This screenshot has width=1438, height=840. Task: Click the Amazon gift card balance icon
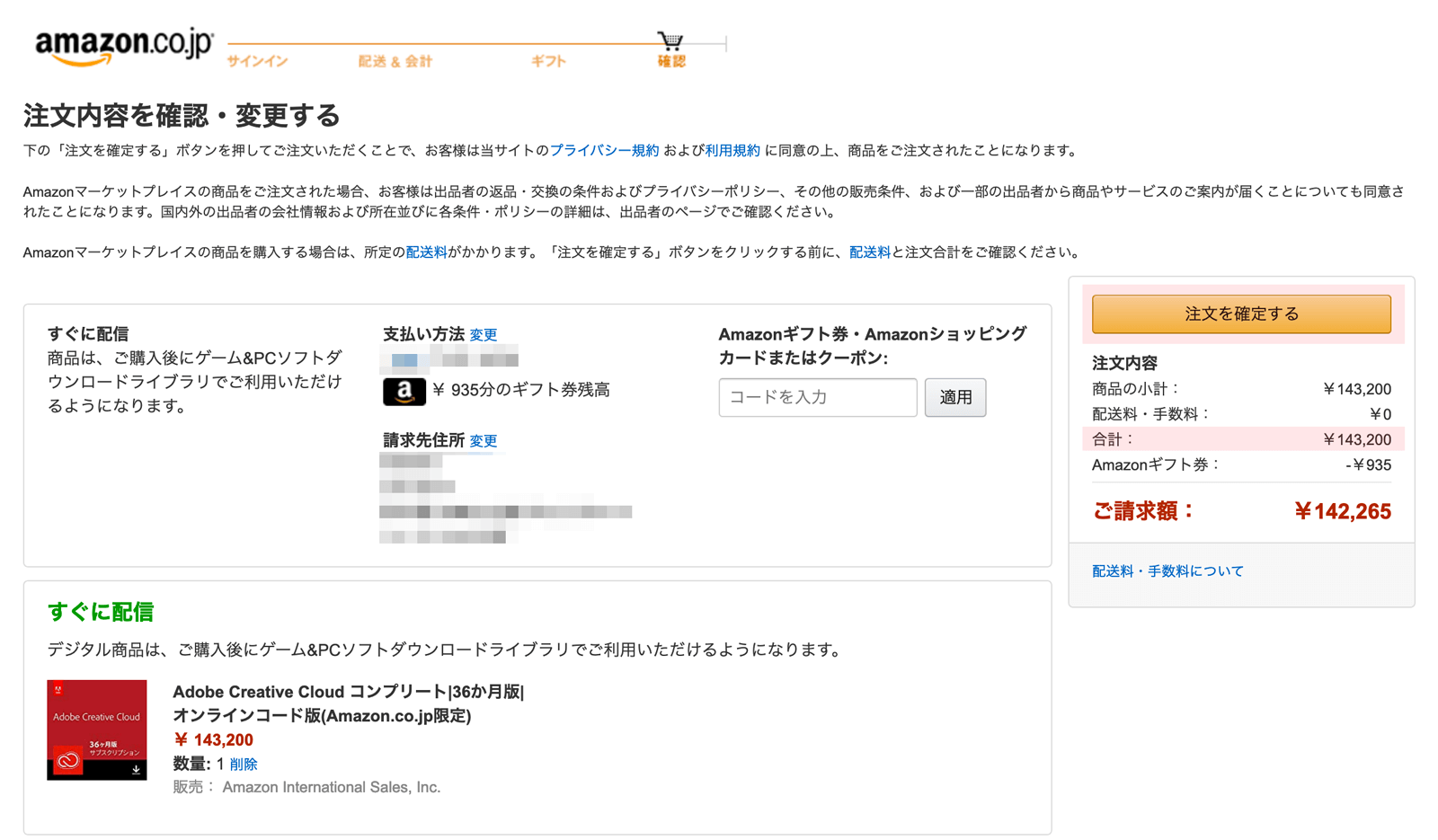tap(404, 391)
